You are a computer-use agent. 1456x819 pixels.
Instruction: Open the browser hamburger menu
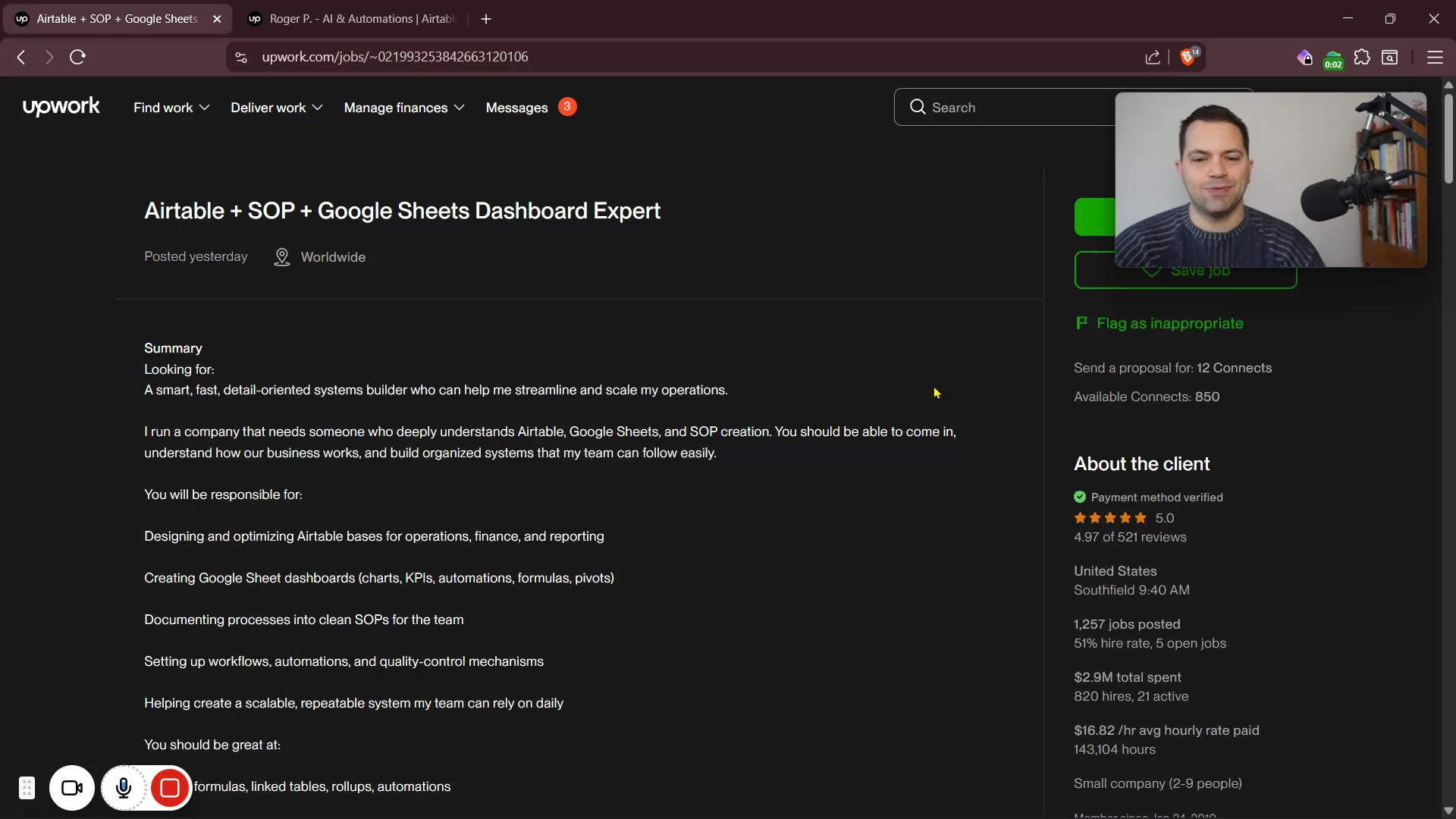pyautogui.click(x=1435, y=57)
